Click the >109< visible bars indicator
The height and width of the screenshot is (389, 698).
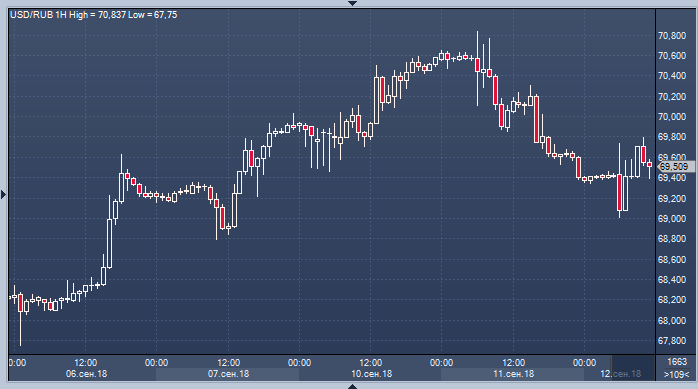point(677,374)
